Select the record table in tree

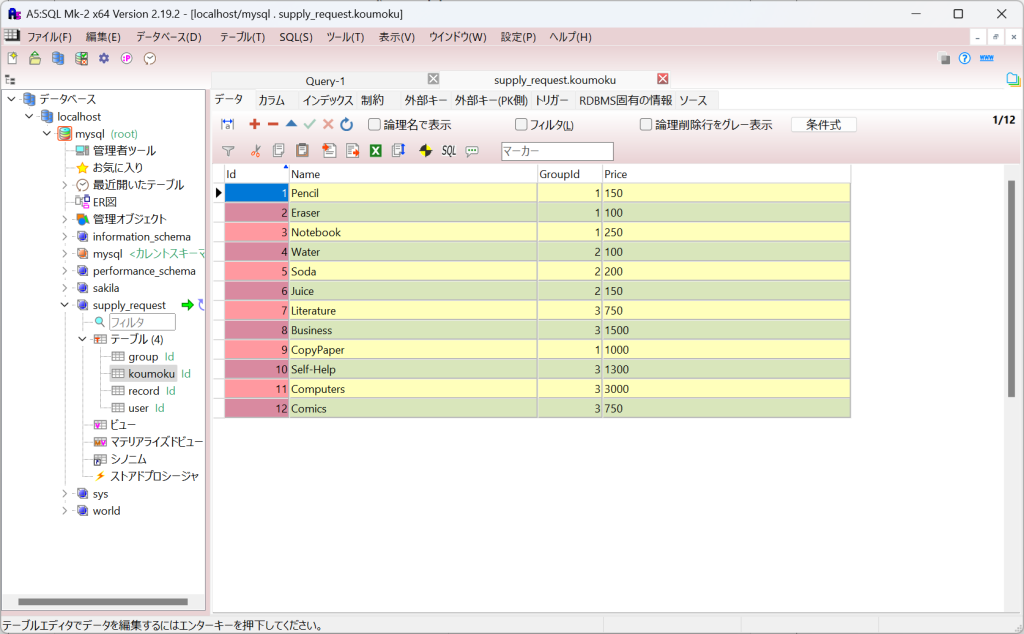143,391
